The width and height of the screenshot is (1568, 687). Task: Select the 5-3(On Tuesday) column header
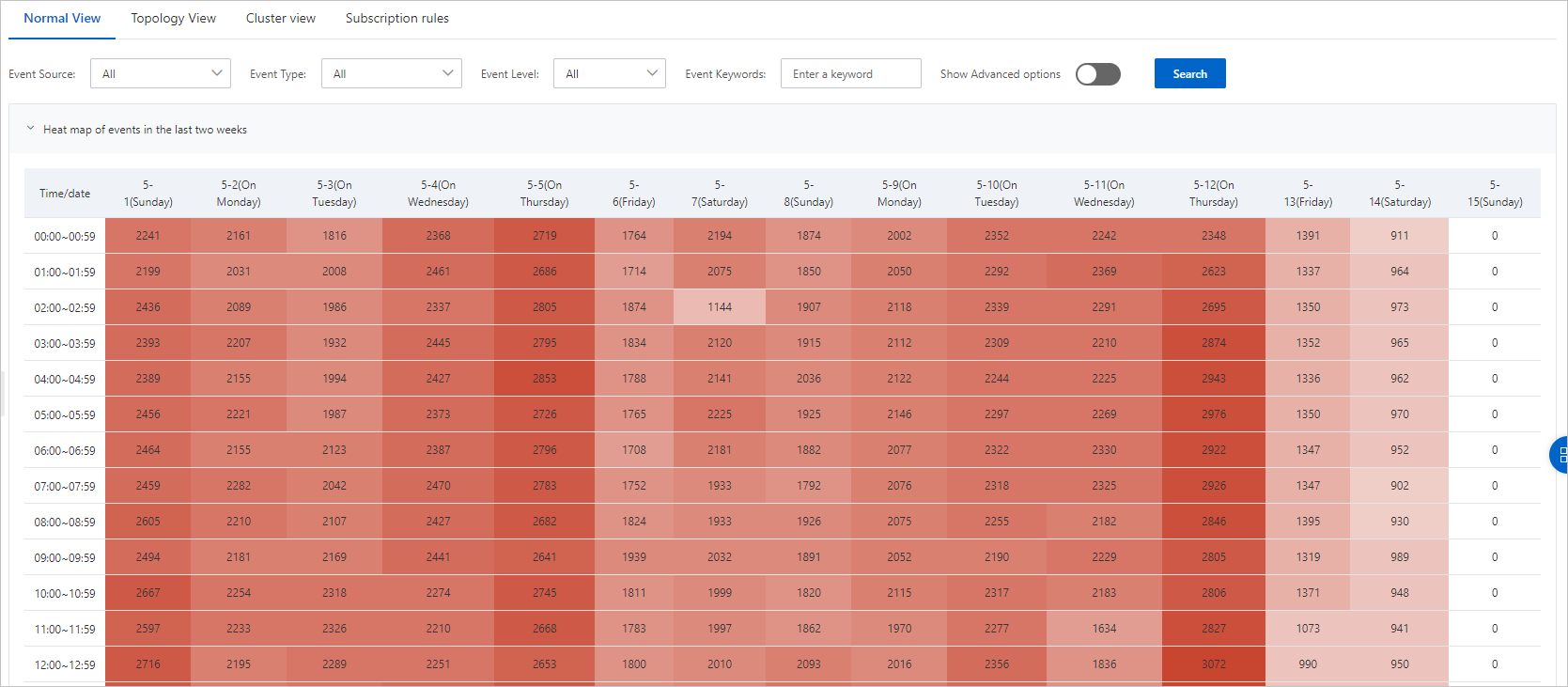(x=334, y=194)
